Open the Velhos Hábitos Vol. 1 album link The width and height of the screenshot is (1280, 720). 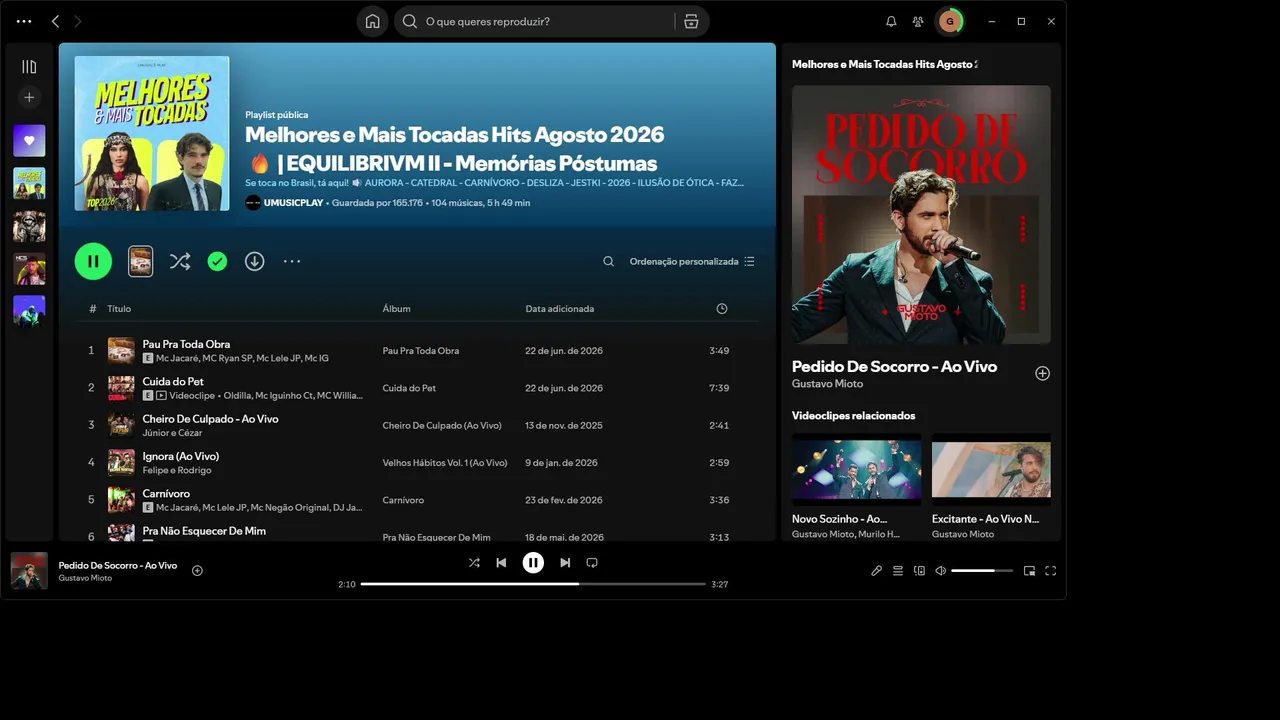click(445, 463)
